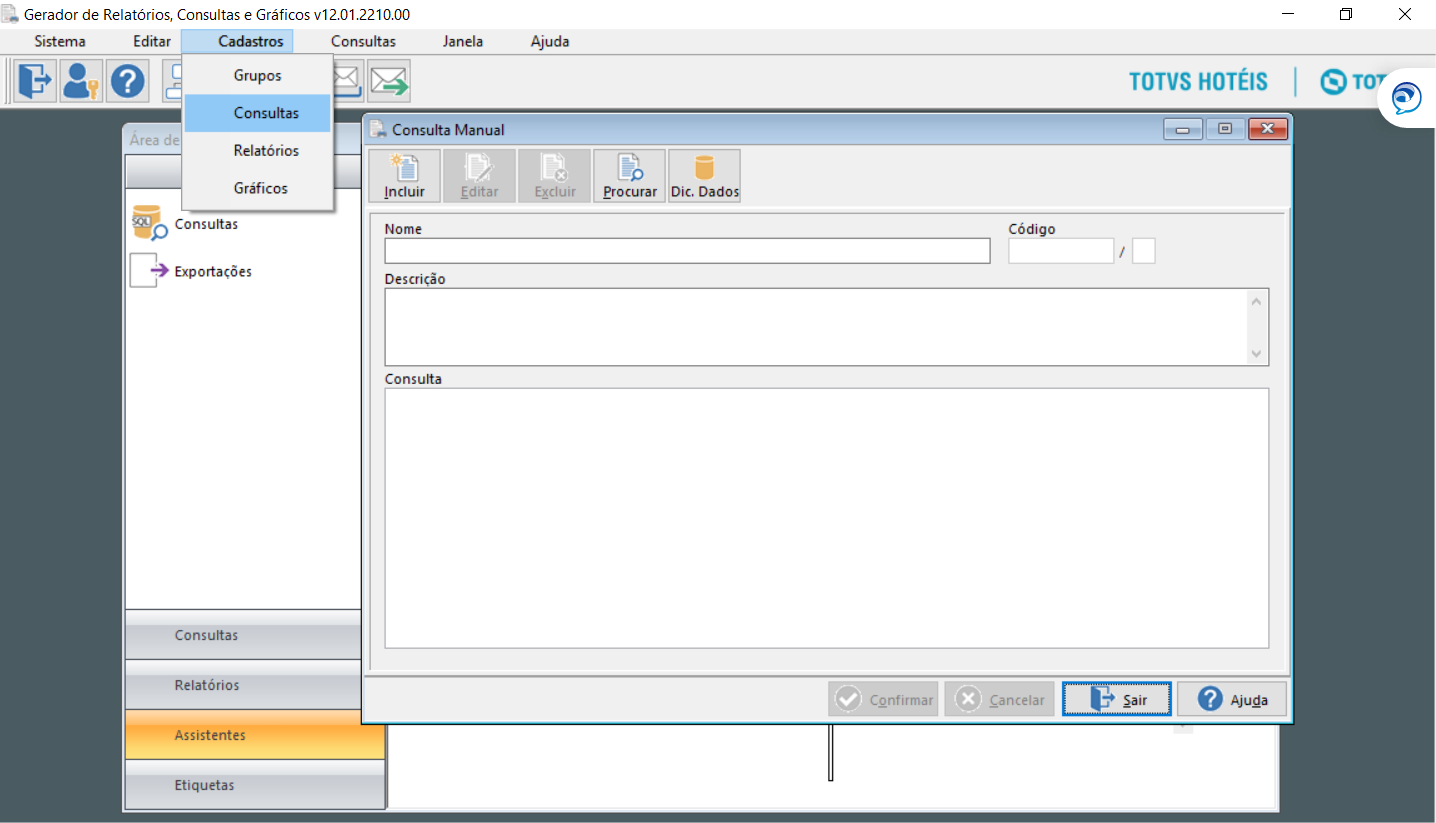Click the small field after Código slash
Image resolution: width=1436 pixels, height=823 pixels.
click(x=1144, y=251)
